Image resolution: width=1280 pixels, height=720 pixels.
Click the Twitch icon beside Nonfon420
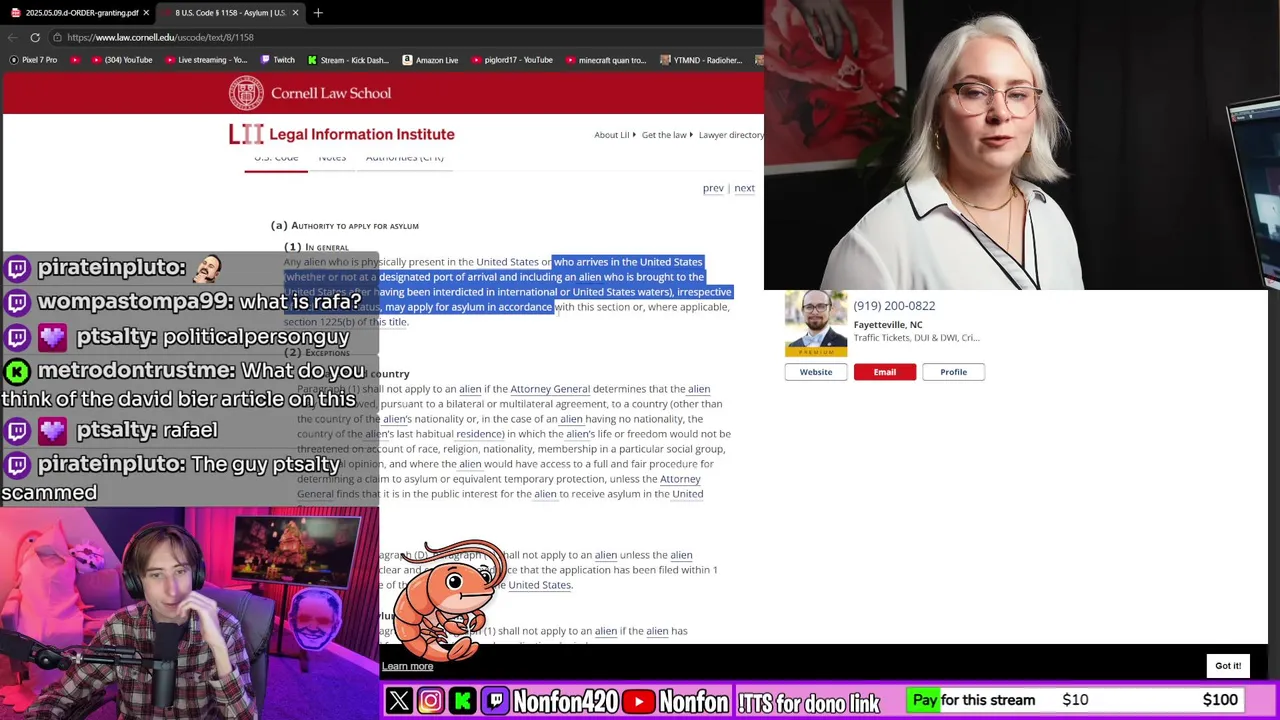pyautogui.click(x=496, y=701)
